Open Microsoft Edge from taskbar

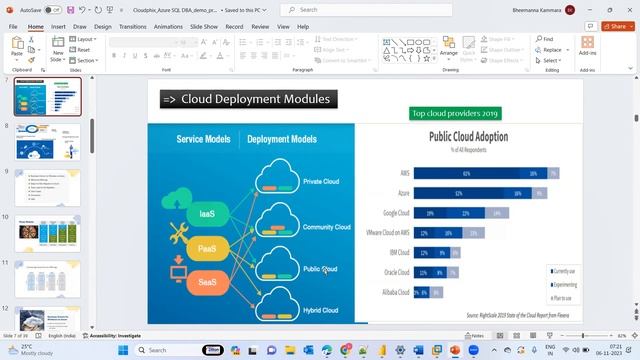click(327, 350)
